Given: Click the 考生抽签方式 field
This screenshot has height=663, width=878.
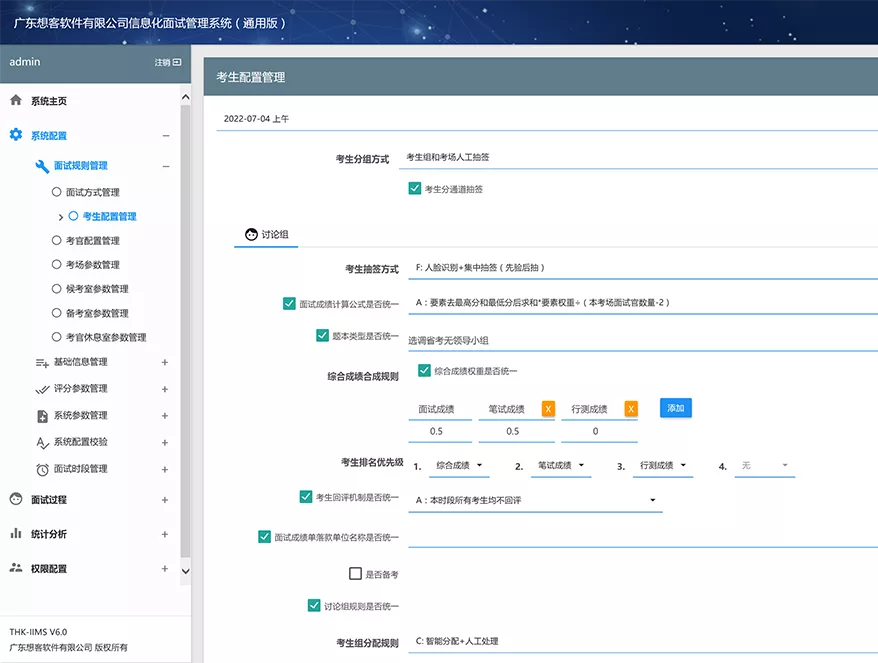Looking at the screenshot, I should click(x=643, y=268).
